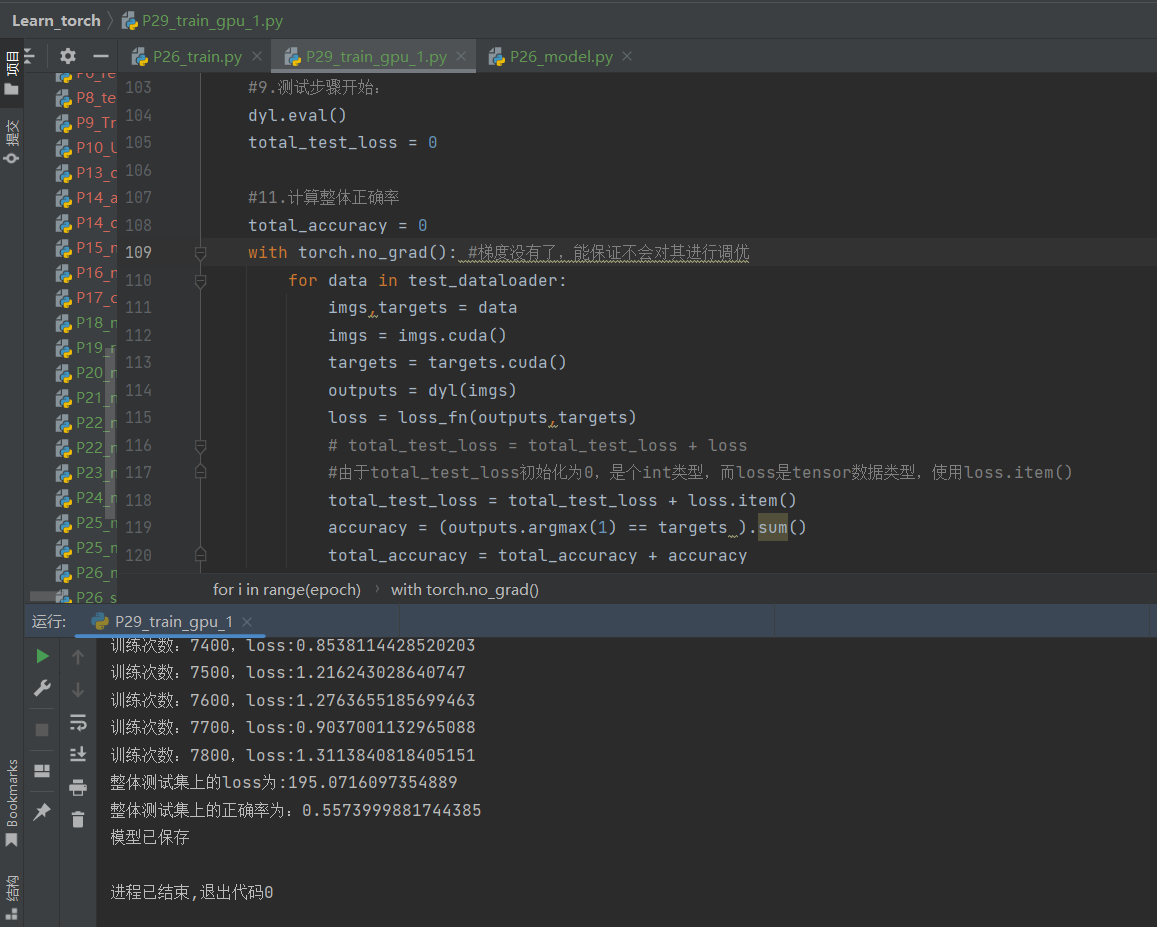Screen dimensions: 1157x927
Task: Open the P17 file in project tree
Action: (x=86, y=297)
